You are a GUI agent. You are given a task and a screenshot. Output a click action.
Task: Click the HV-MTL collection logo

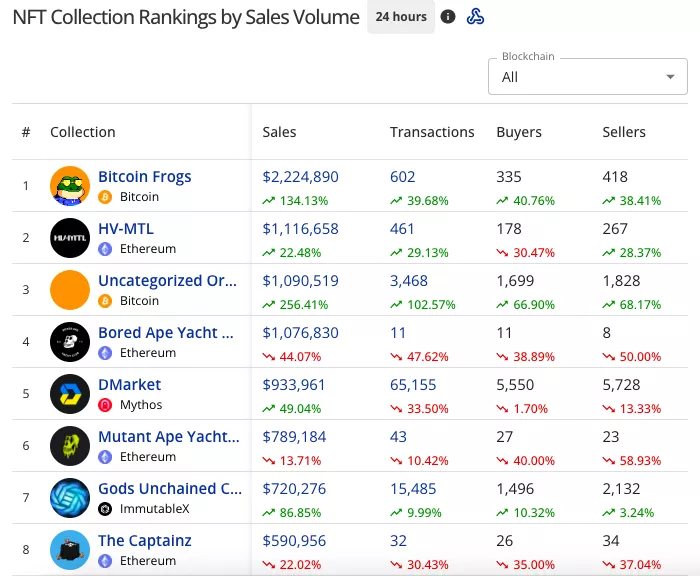pos(70,238)
